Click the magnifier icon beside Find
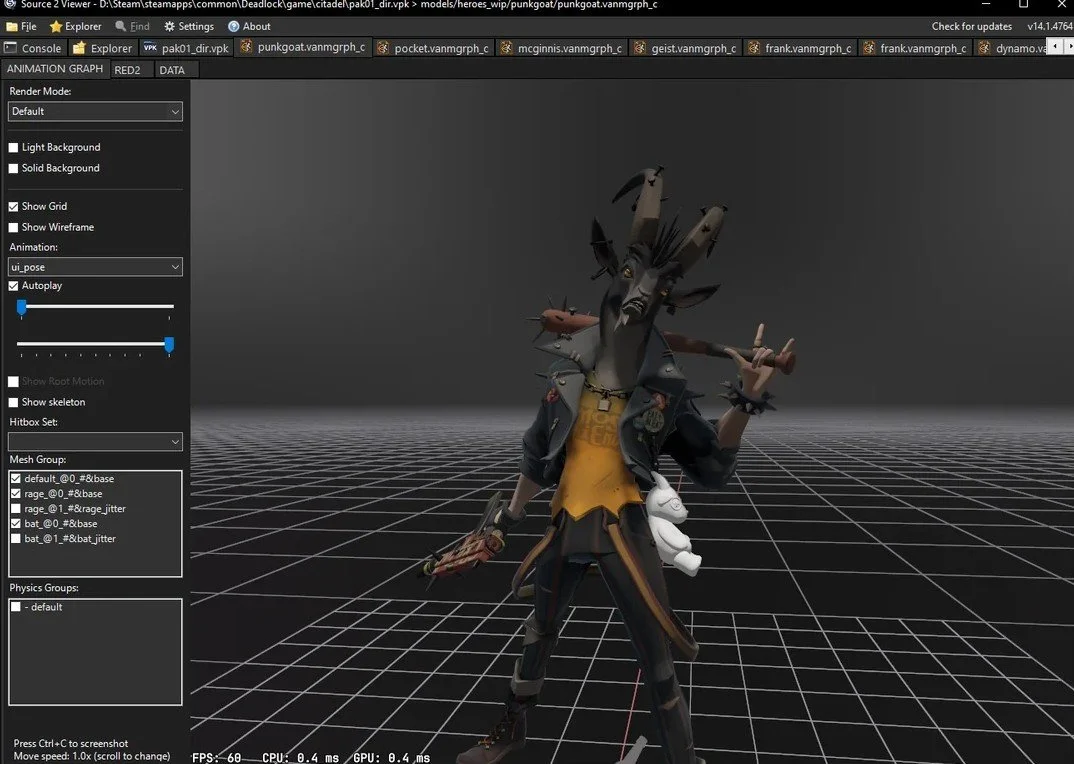 click(x=121, y=27)
